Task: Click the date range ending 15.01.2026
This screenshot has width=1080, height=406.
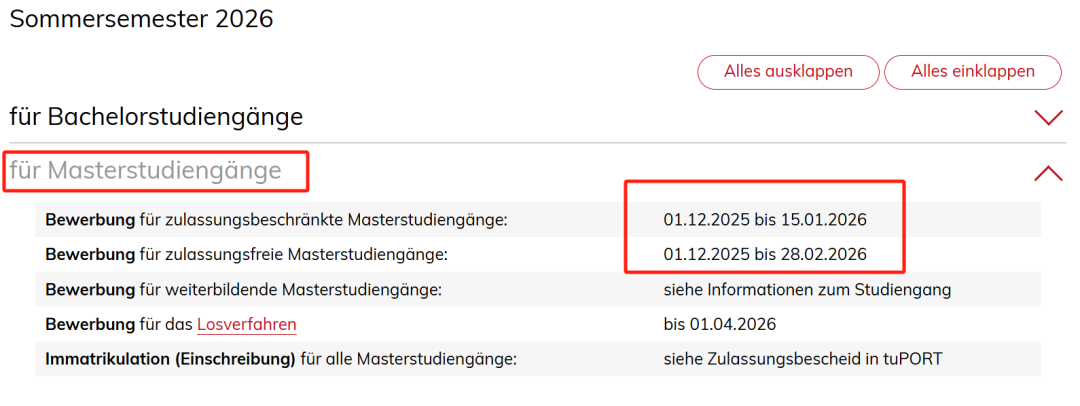Action: 765,220
